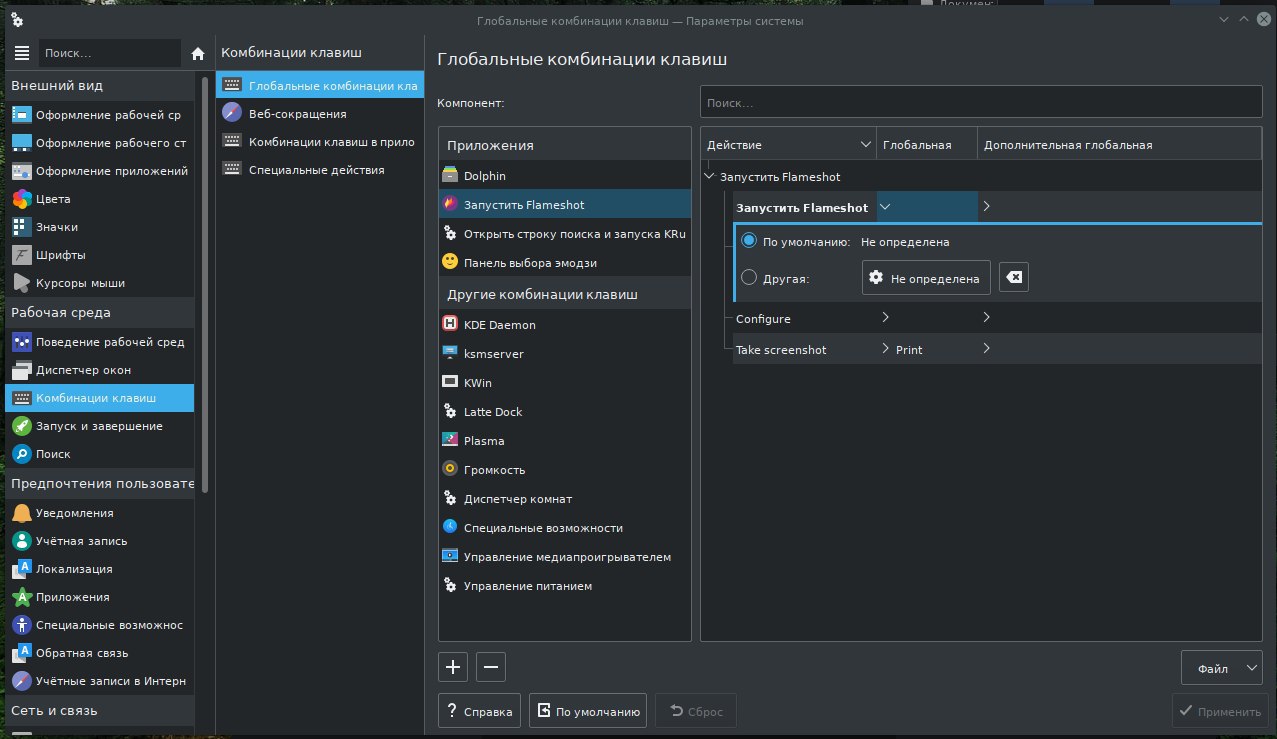The image size is (1277, 739).
Task: Open Обратная связь in sidebar
Action: point(100,653)
